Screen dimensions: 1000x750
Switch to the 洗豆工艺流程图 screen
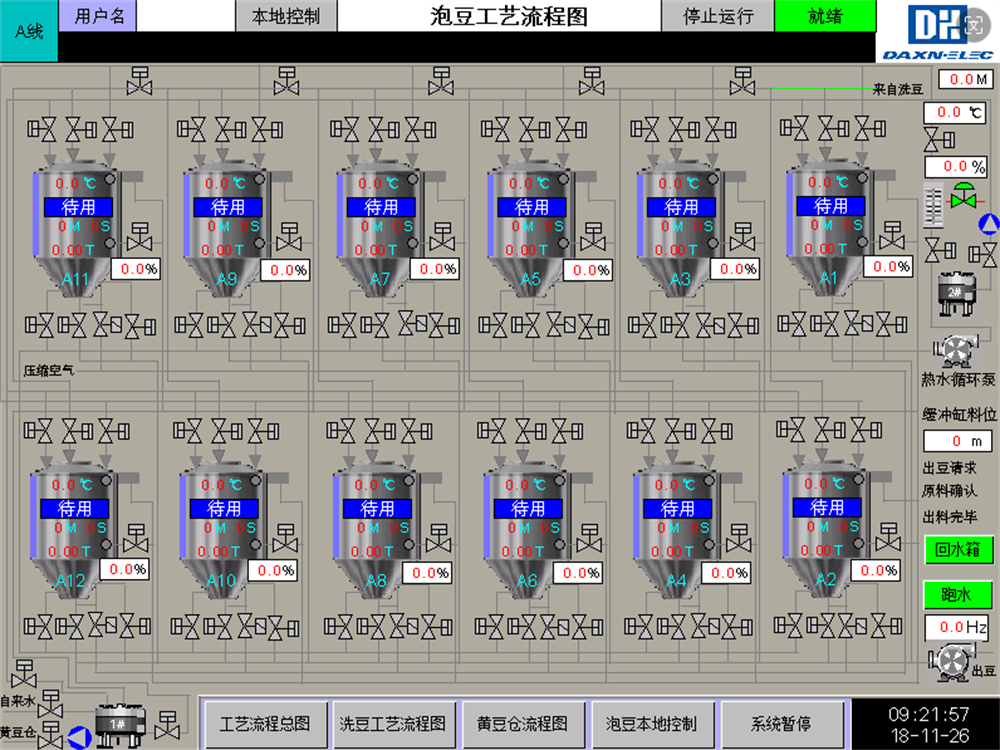(x=392, y=723)
